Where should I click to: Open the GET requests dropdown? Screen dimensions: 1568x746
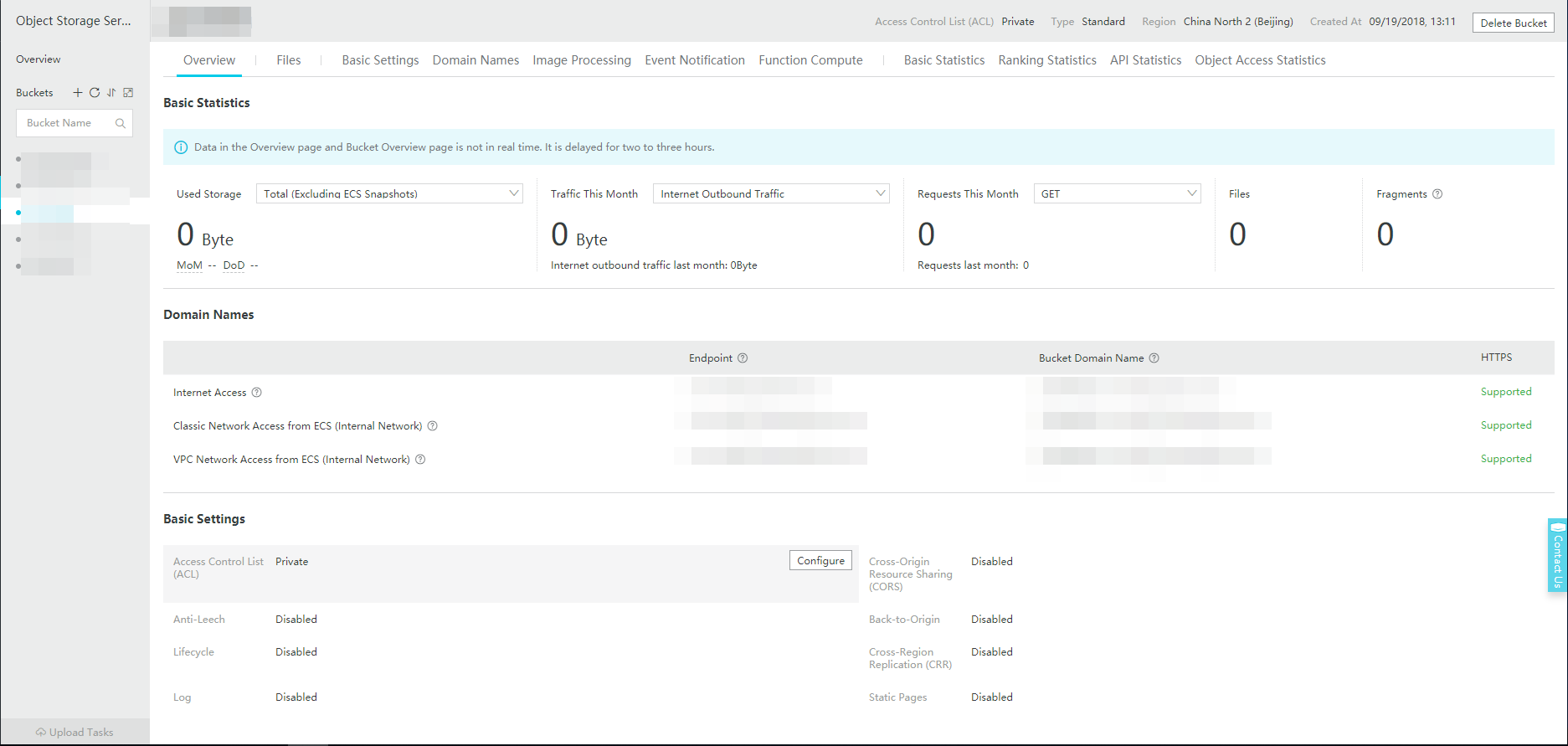(1117, 193)
